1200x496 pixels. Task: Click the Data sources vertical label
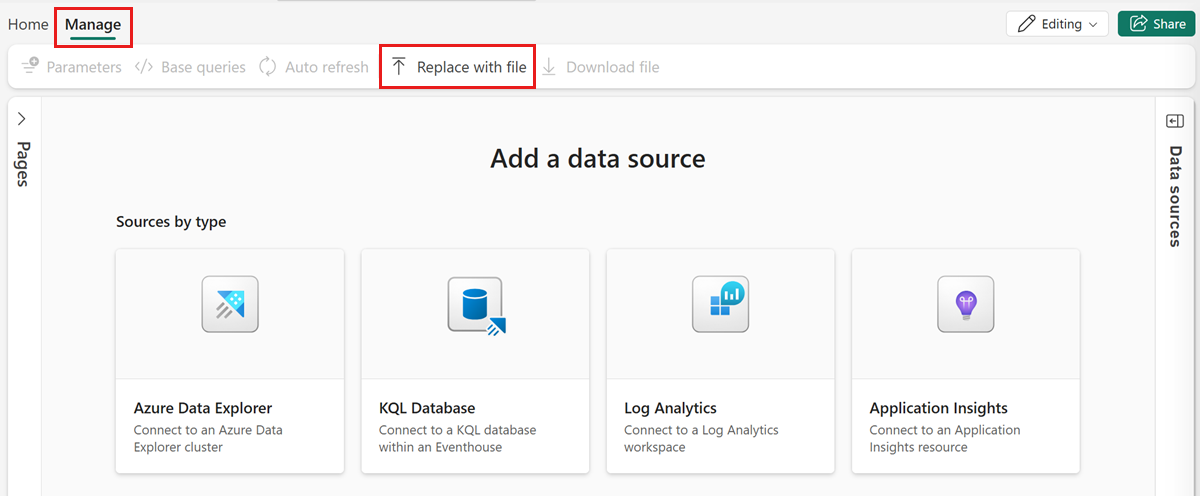(1175, 196)
